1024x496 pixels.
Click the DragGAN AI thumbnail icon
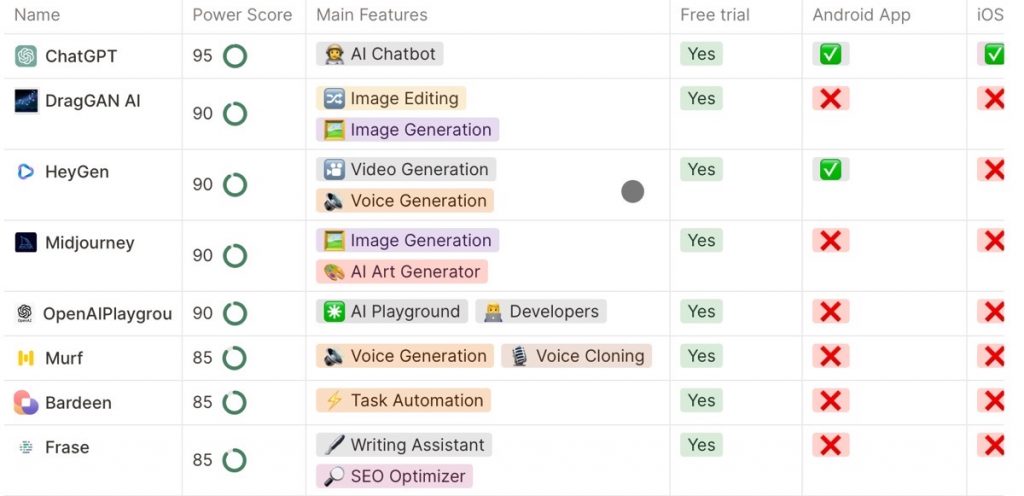(x=26, y=101)
